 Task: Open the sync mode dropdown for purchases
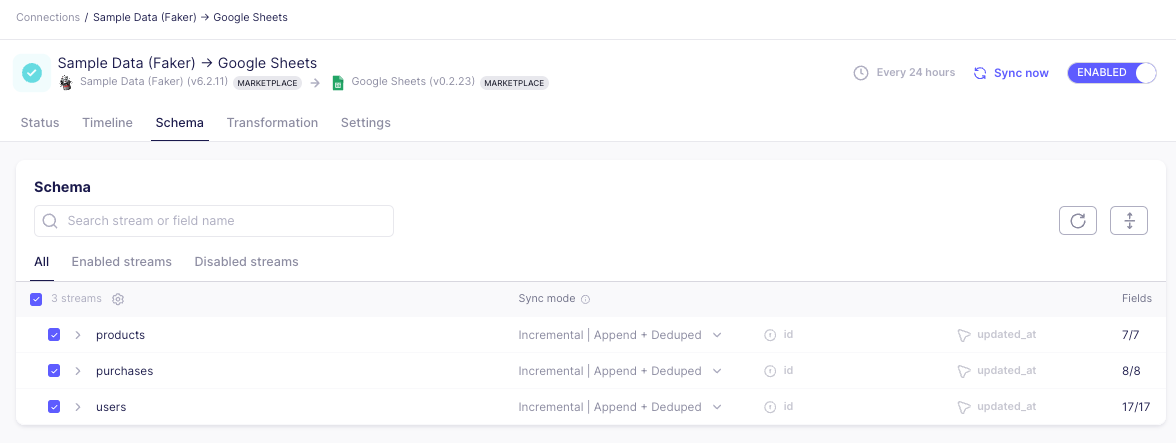(x=620, y=371)
